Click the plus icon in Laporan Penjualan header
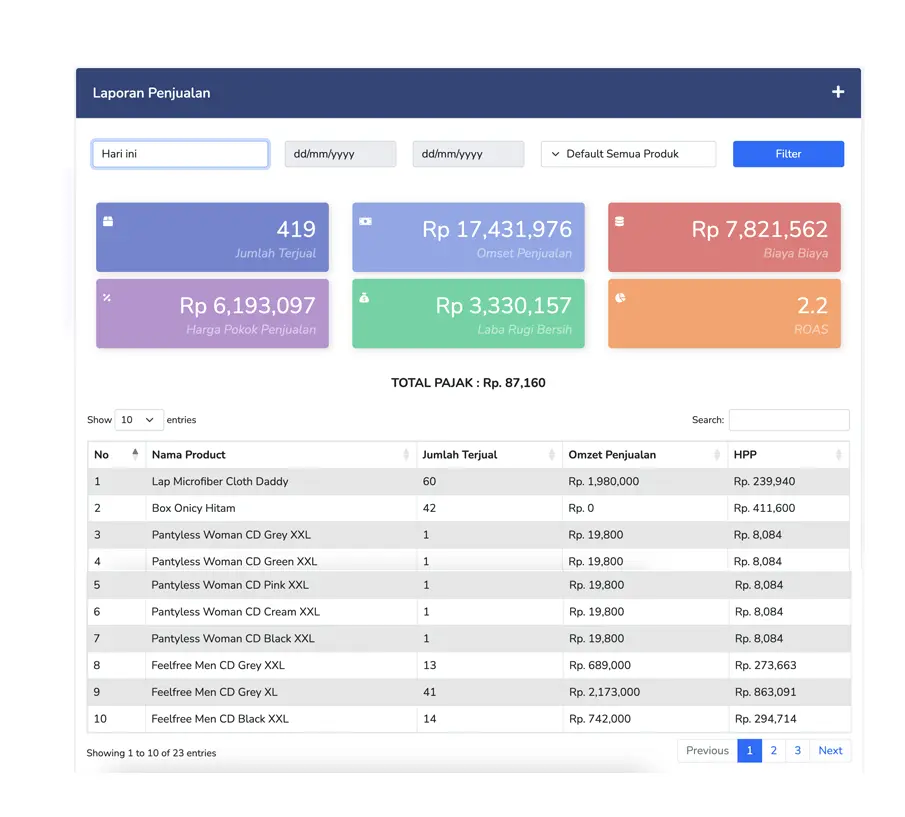 pos(838,92)
